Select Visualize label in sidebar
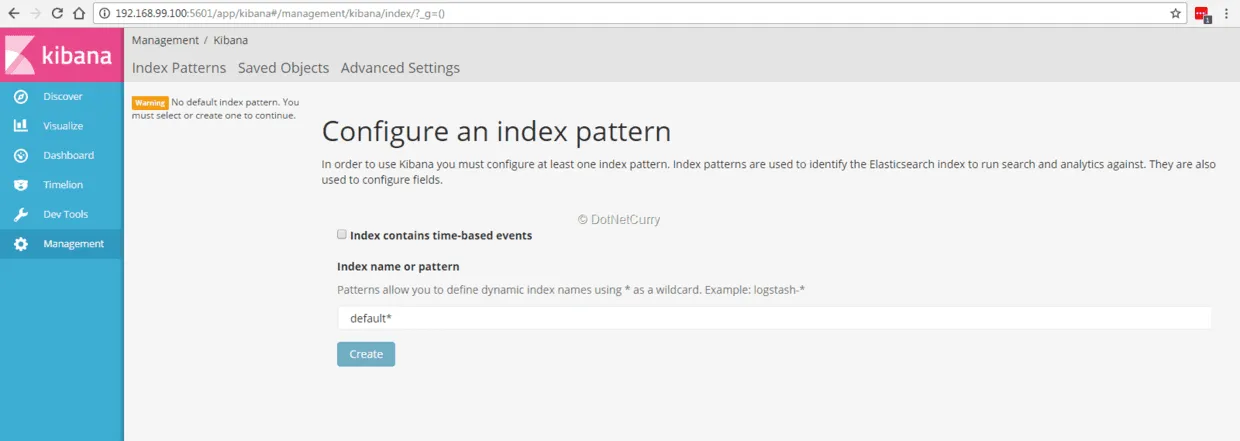Screen dimensions: 1240x441 click(x=63, y=126)
